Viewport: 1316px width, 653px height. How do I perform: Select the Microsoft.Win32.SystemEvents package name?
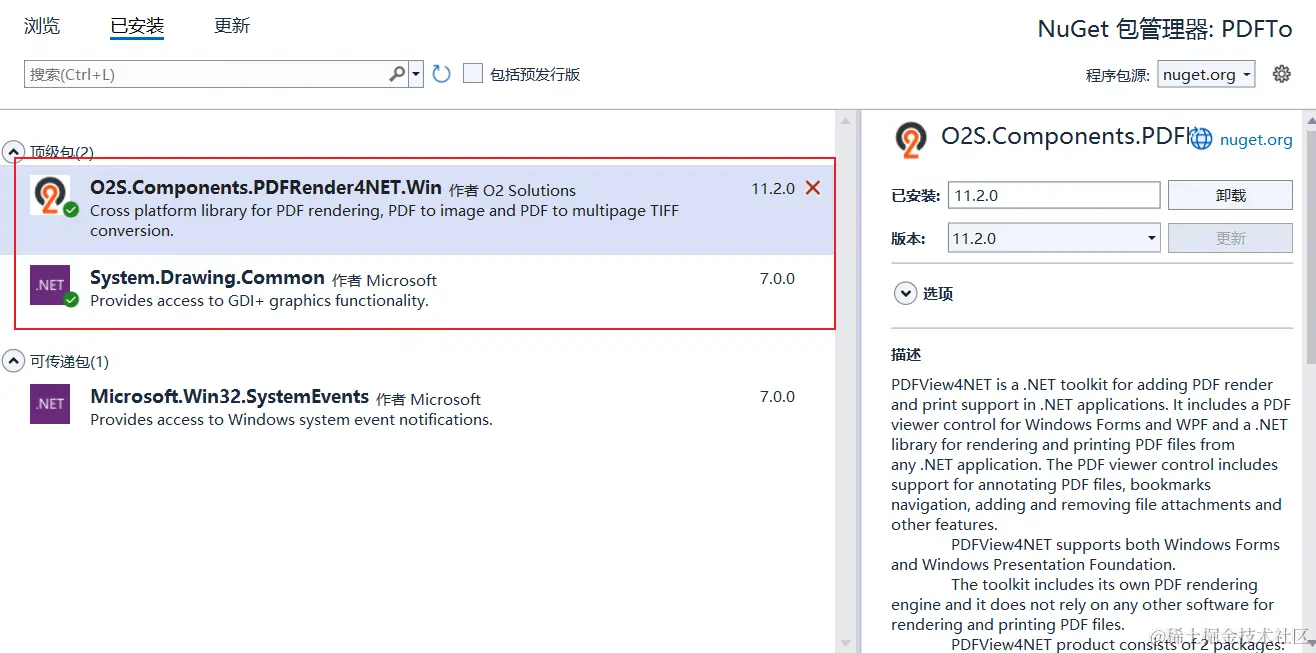coord(230,397)
